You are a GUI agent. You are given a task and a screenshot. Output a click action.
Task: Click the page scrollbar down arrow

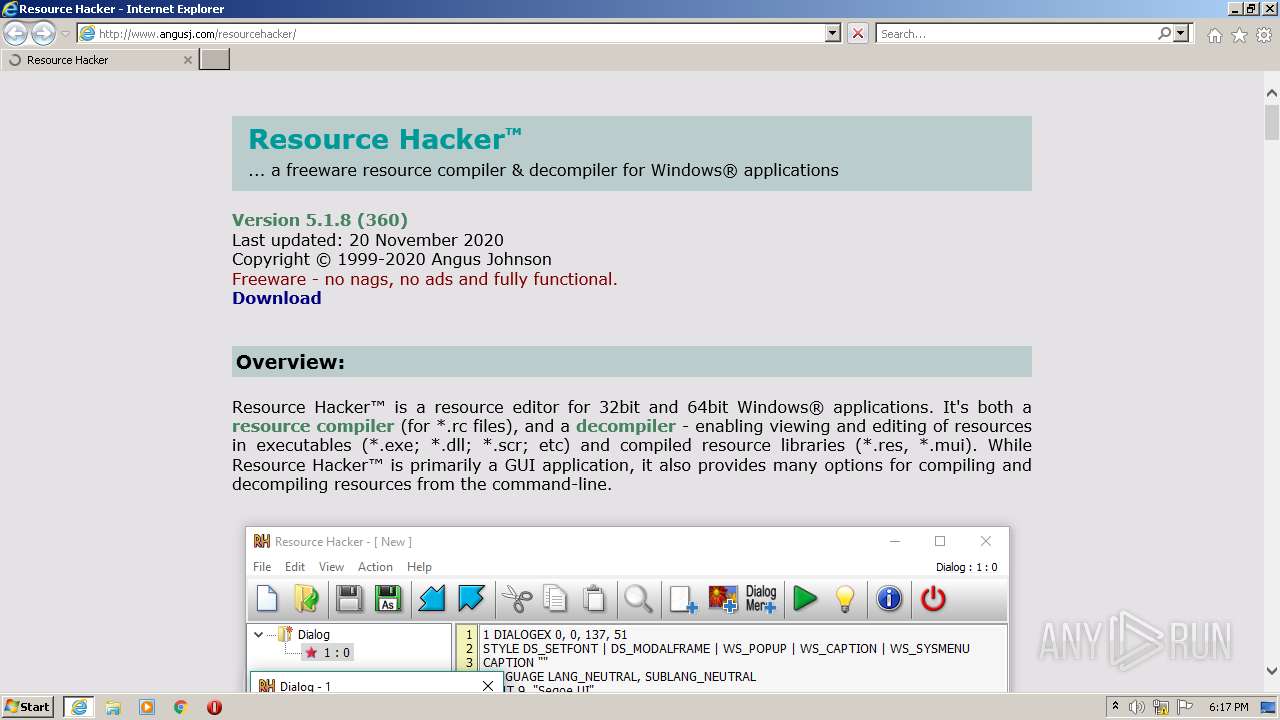[1272, 671]
